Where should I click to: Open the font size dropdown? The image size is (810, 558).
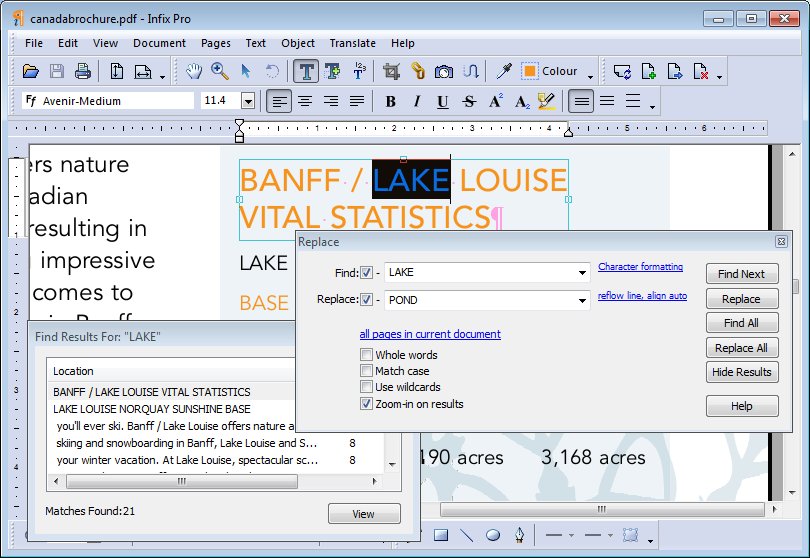click(247, 101)
